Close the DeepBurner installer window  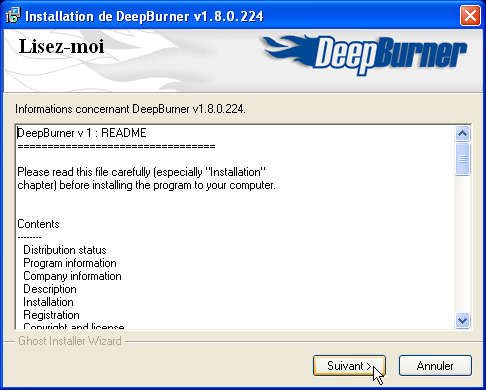[x=470, y=16]
